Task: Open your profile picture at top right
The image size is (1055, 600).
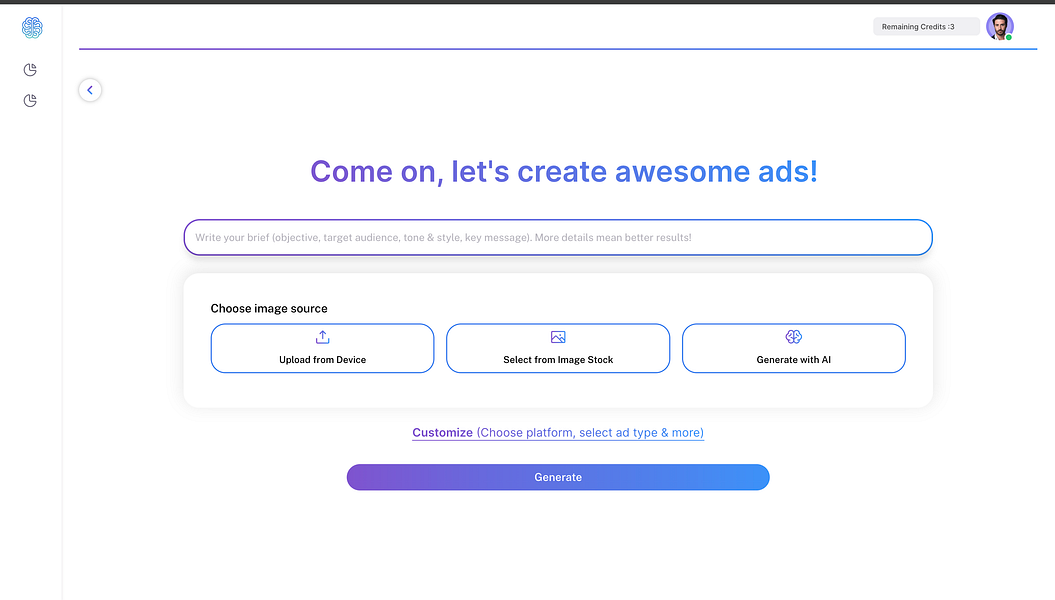Action: point(1000,26)
